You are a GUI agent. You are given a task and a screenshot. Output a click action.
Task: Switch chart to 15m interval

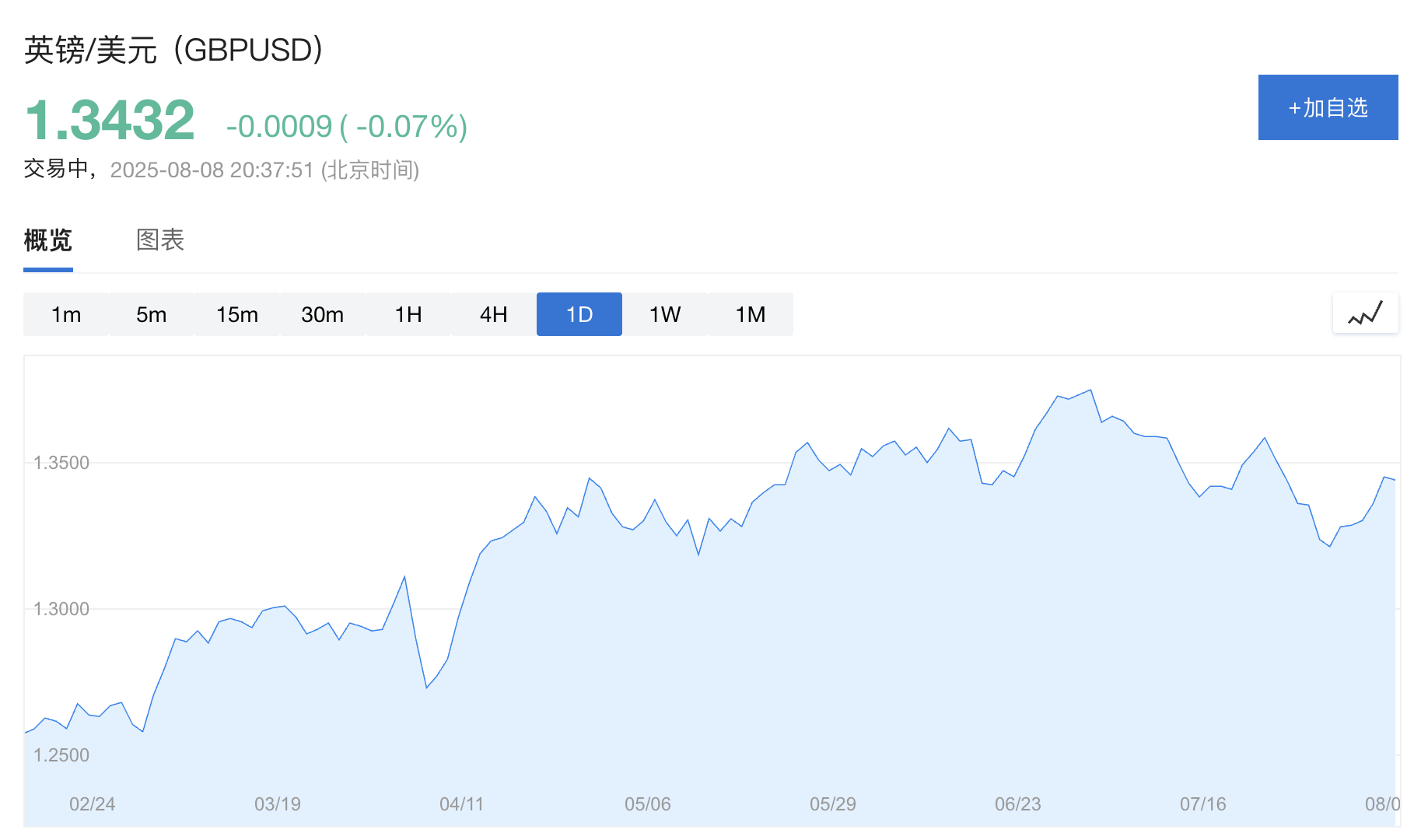pyautogui.click(x=237, y=314)
